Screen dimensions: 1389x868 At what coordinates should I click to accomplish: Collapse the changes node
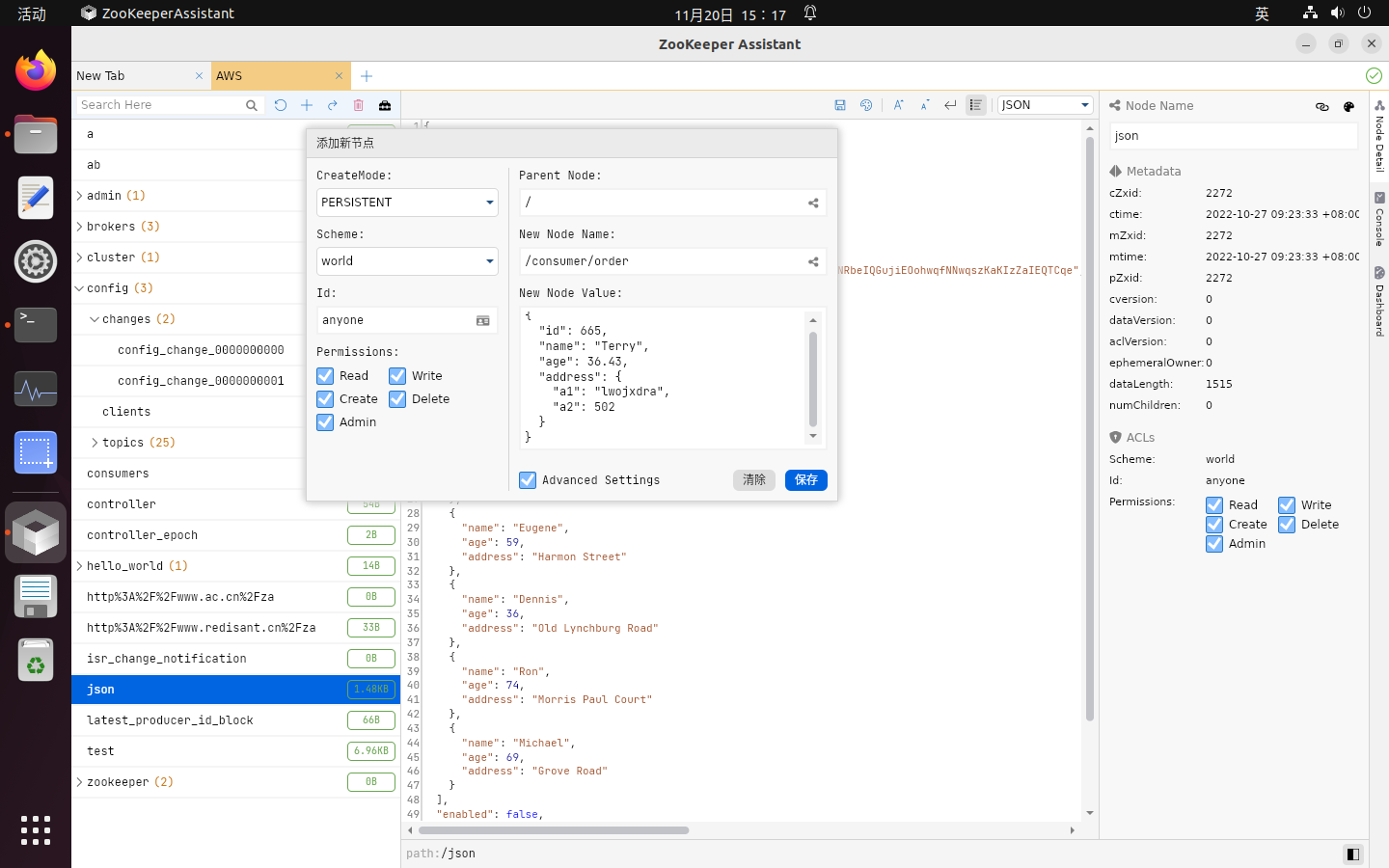click(x=95, y=319)
